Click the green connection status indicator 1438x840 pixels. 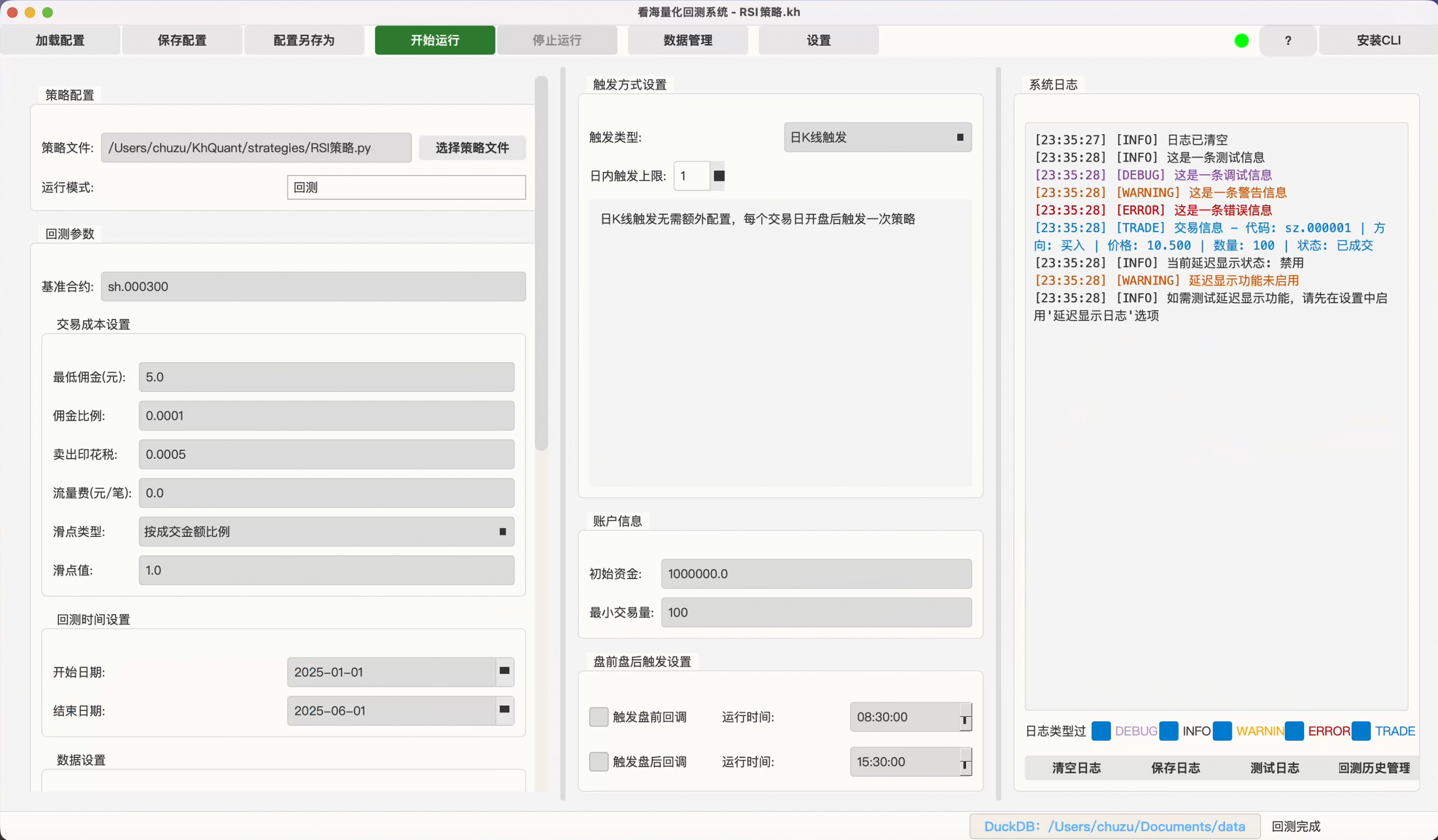coord(1241,40)
